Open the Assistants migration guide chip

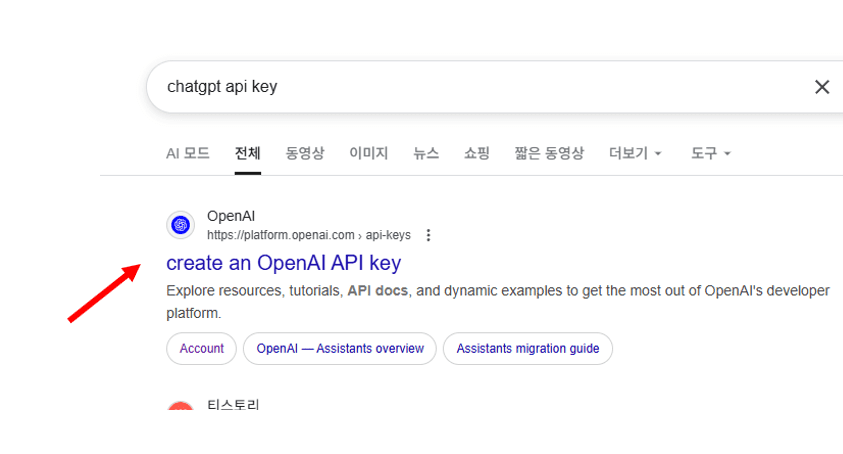(x=527, y=349)
